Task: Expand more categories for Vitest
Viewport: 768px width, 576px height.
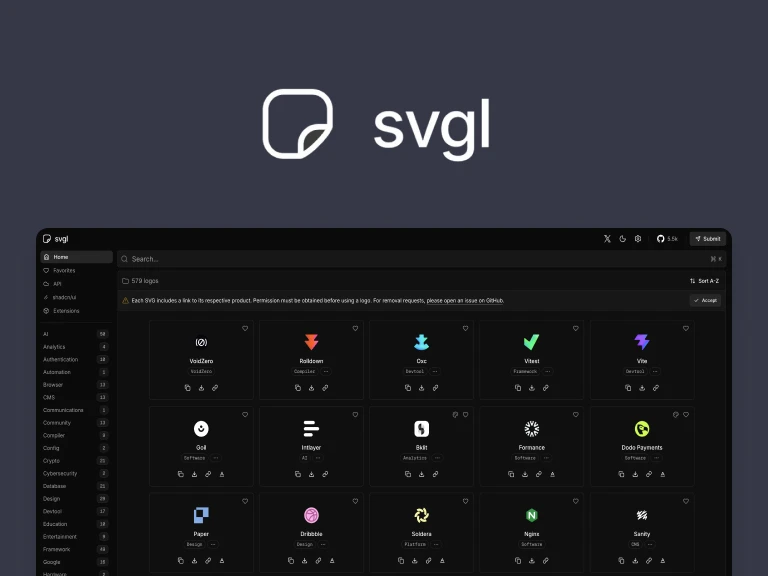Action: tap(548, 371)
